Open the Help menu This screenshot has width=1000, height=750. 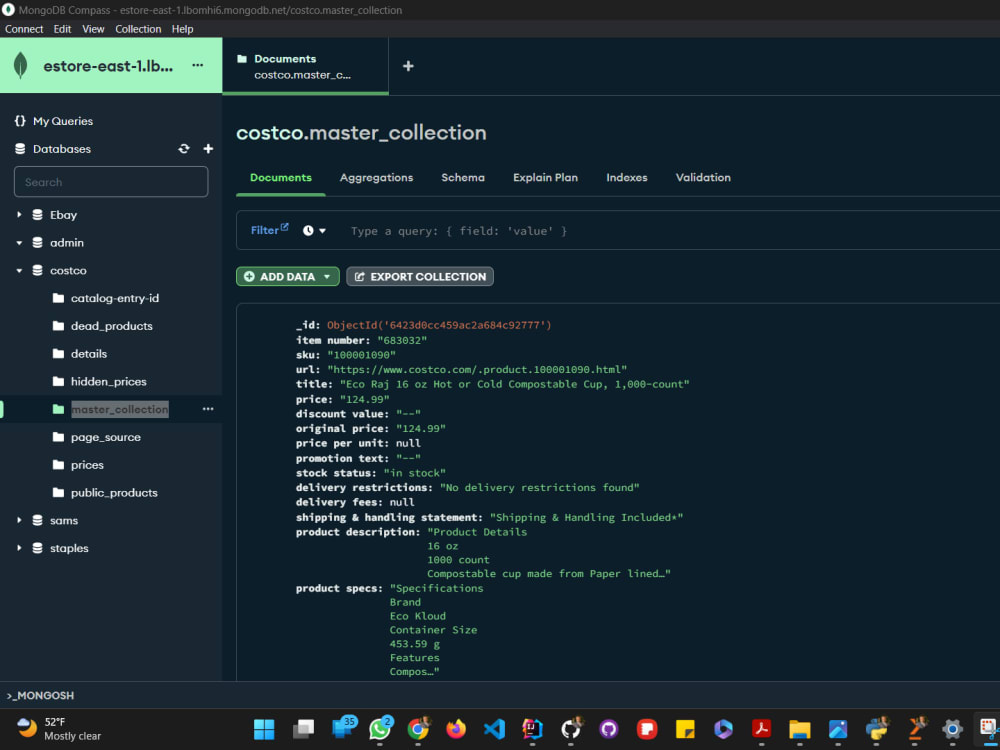[x=182, y=29]
